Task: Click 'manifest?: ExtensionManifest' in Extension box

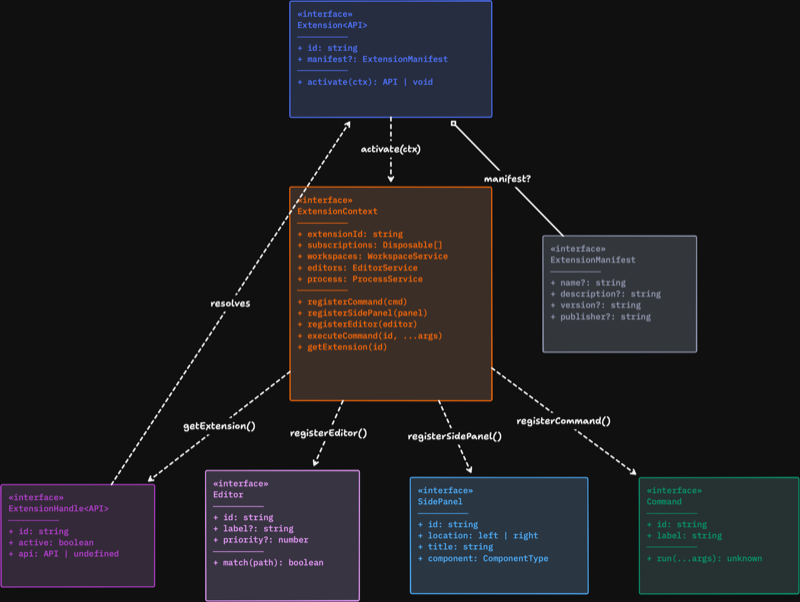Action: [x=377, y=59]
